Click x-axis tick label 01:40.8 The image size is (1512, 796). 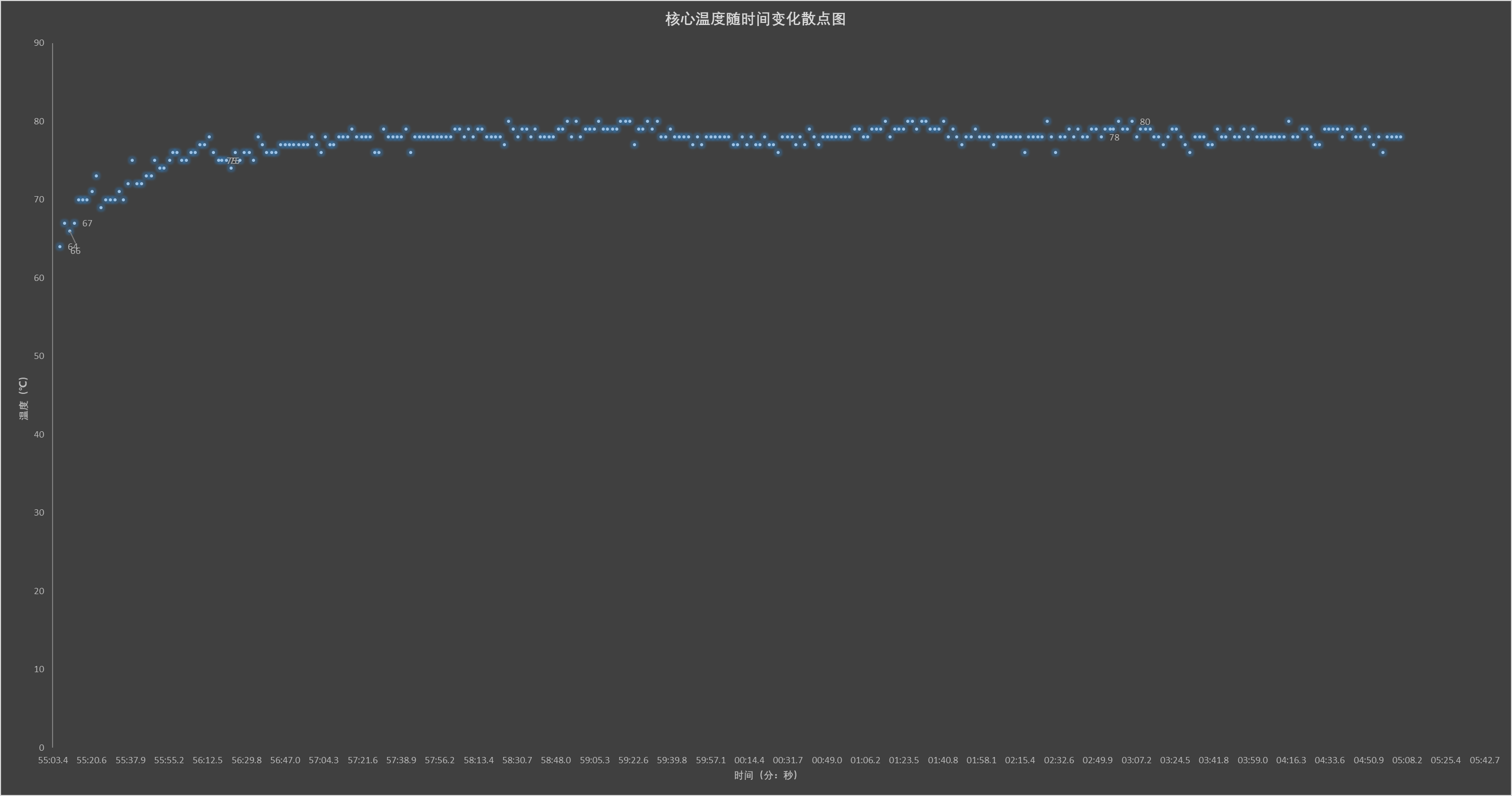[942, 760]
